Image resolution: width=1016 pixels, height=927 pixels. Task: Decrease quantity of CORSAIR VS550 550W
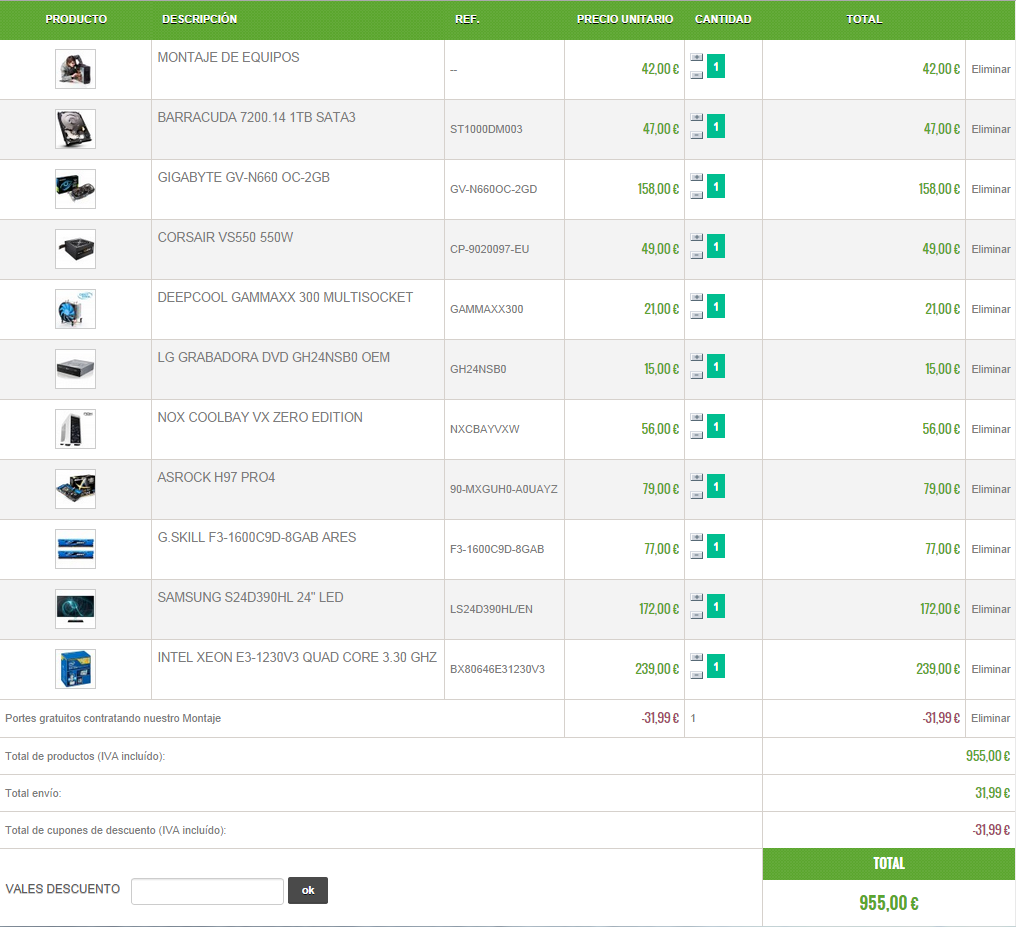(697, 255)
